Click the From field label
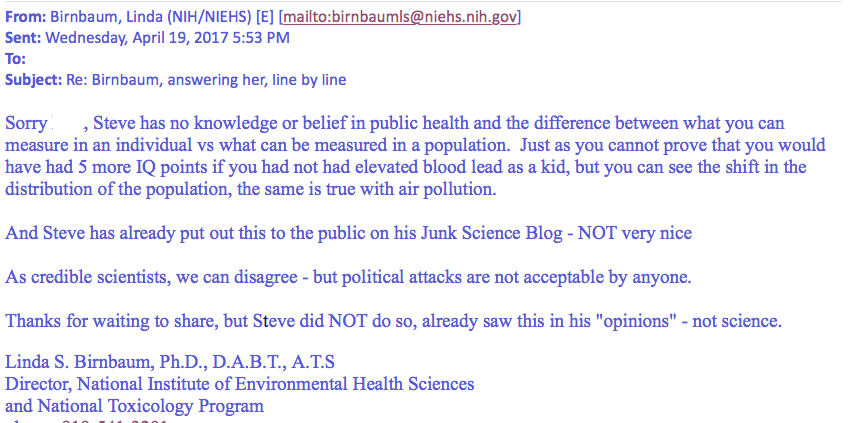Image resolution: width=855 pixels, height=423 pixels. [26, 17]
